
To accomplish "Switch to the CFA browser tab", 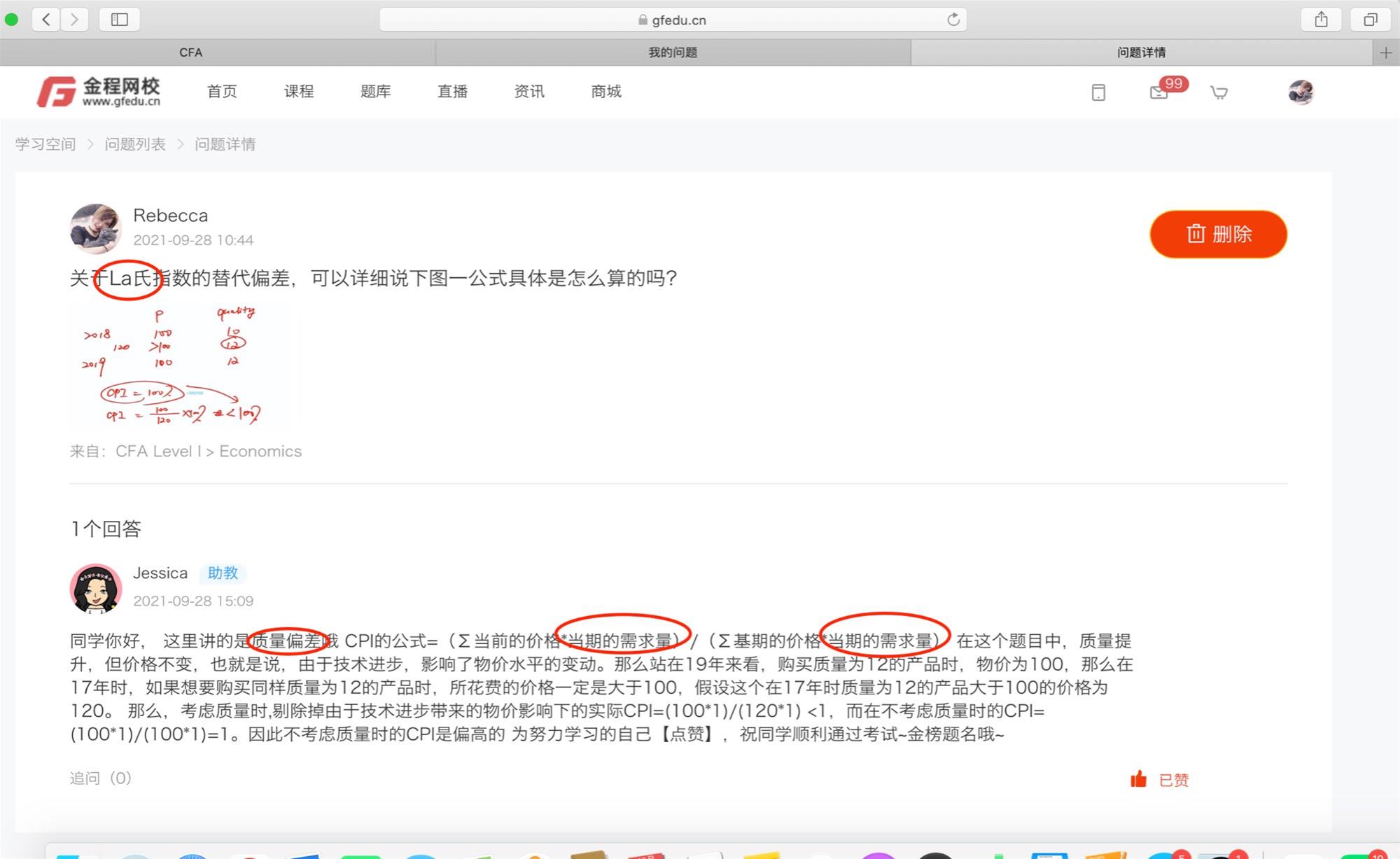I will (x=190, y=53).
